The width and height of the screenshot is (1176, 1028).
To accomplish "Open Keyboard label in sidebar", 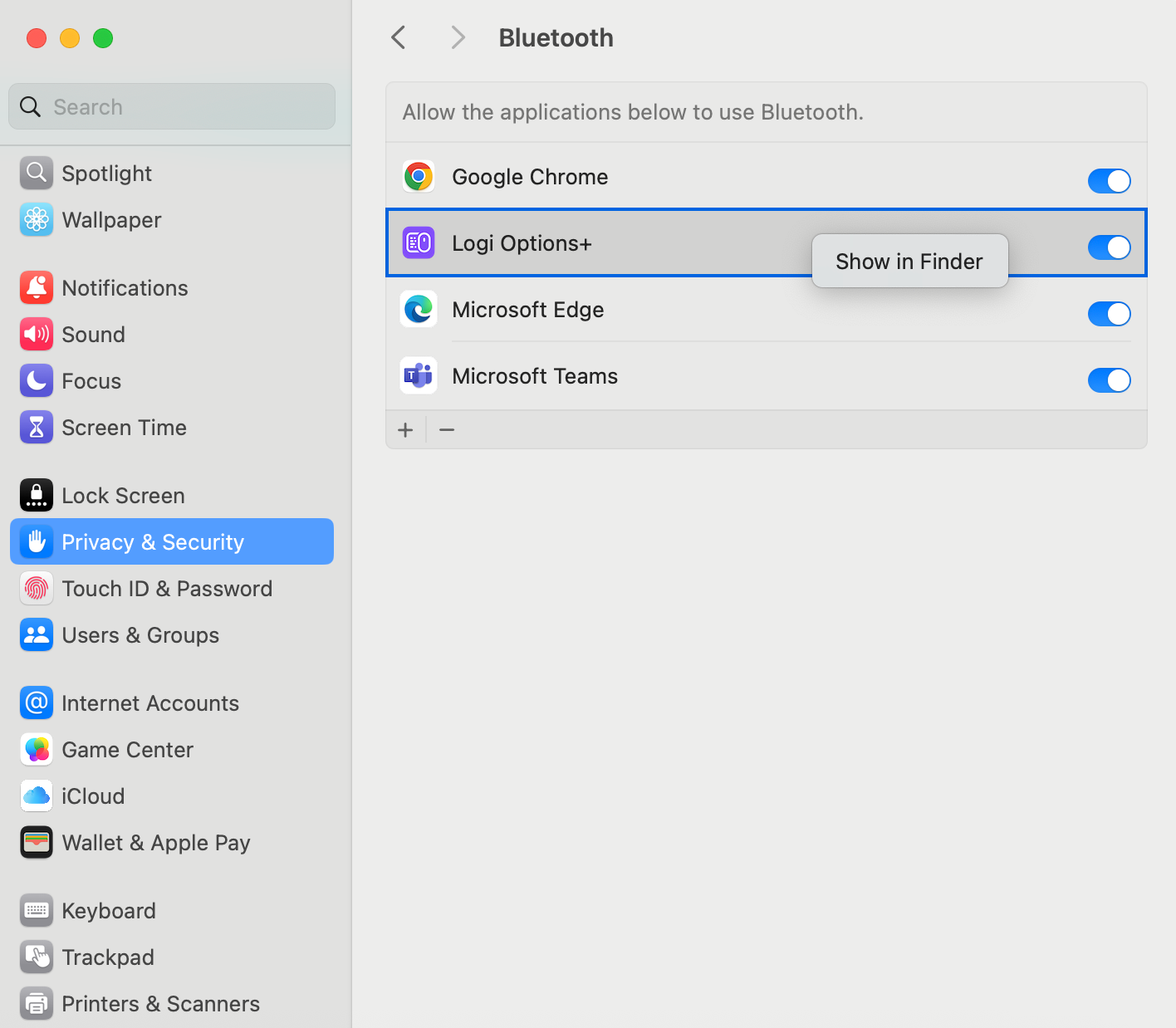I will coord(109,911).
